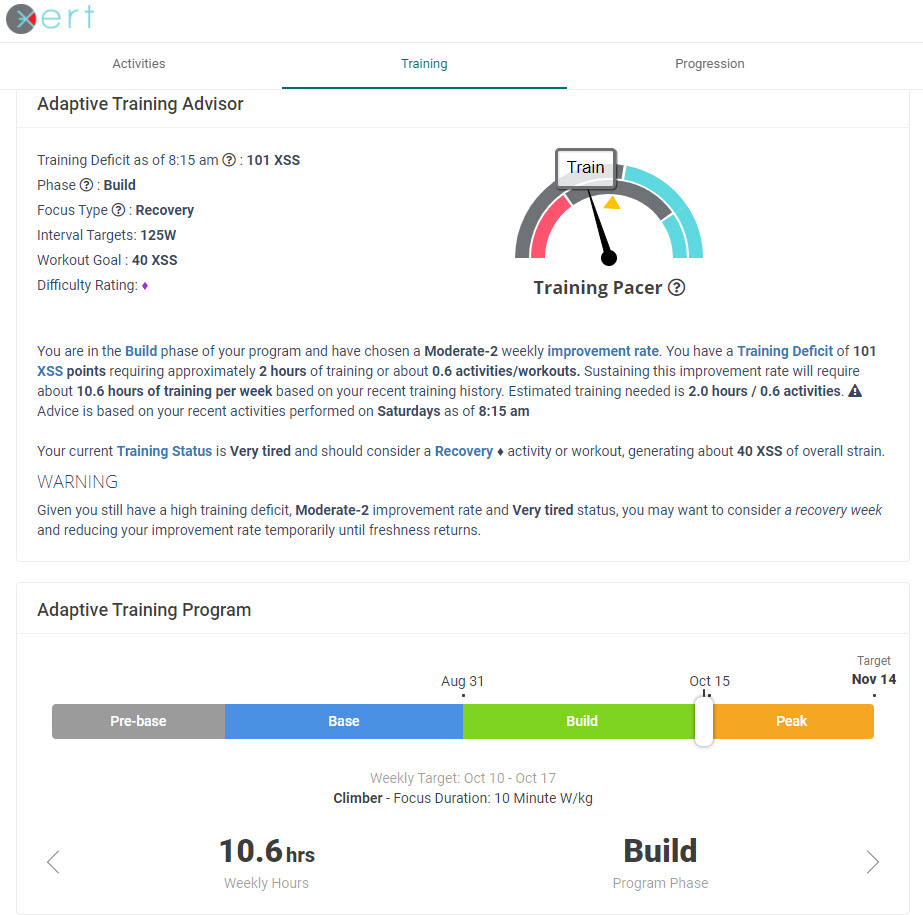Click the warning triangle after estimated training
This screenshot has height=915, width=923.
857,391
